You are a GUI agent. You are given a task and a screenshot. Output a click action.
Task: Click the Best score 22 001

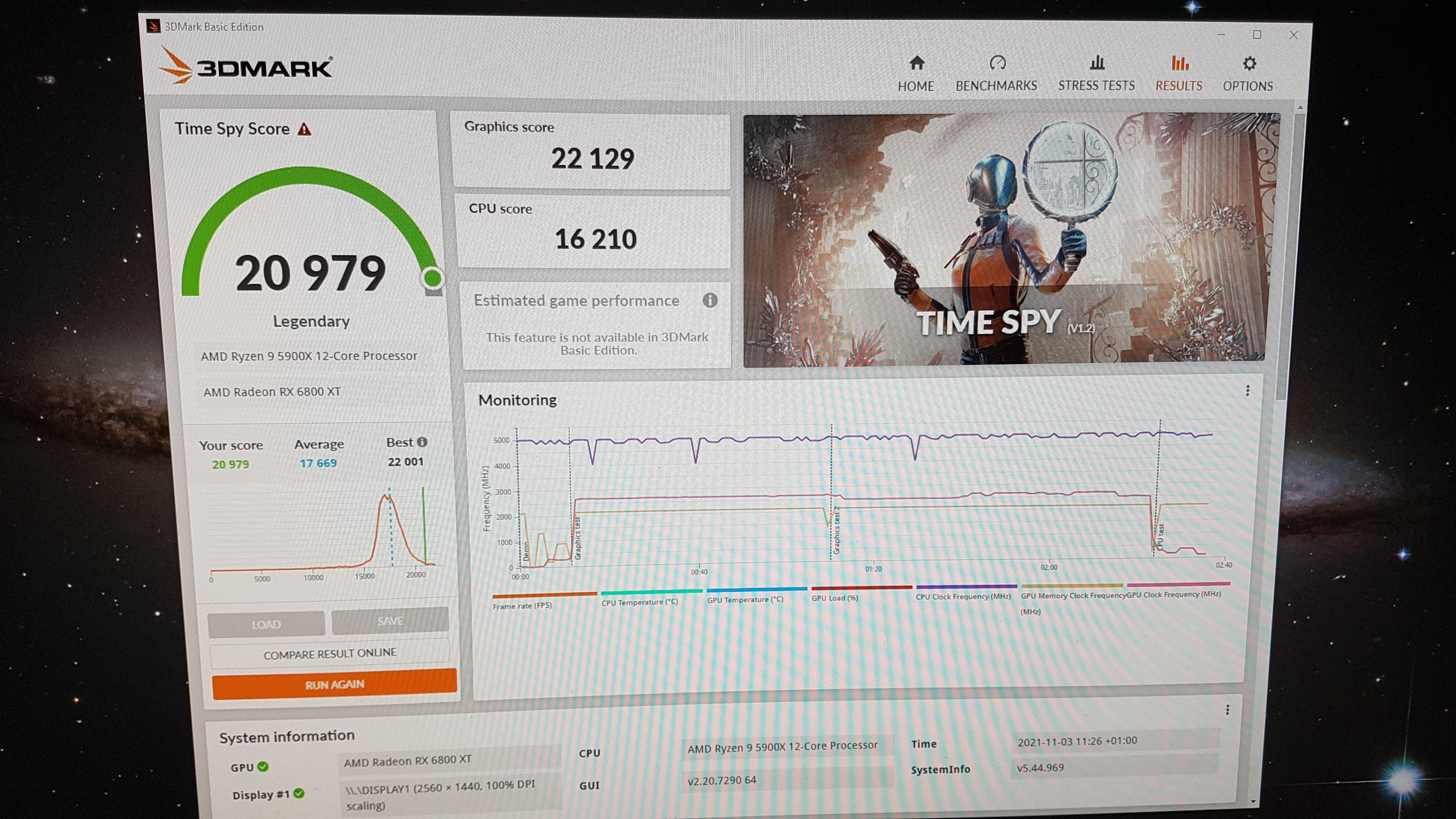pos(405,462)
